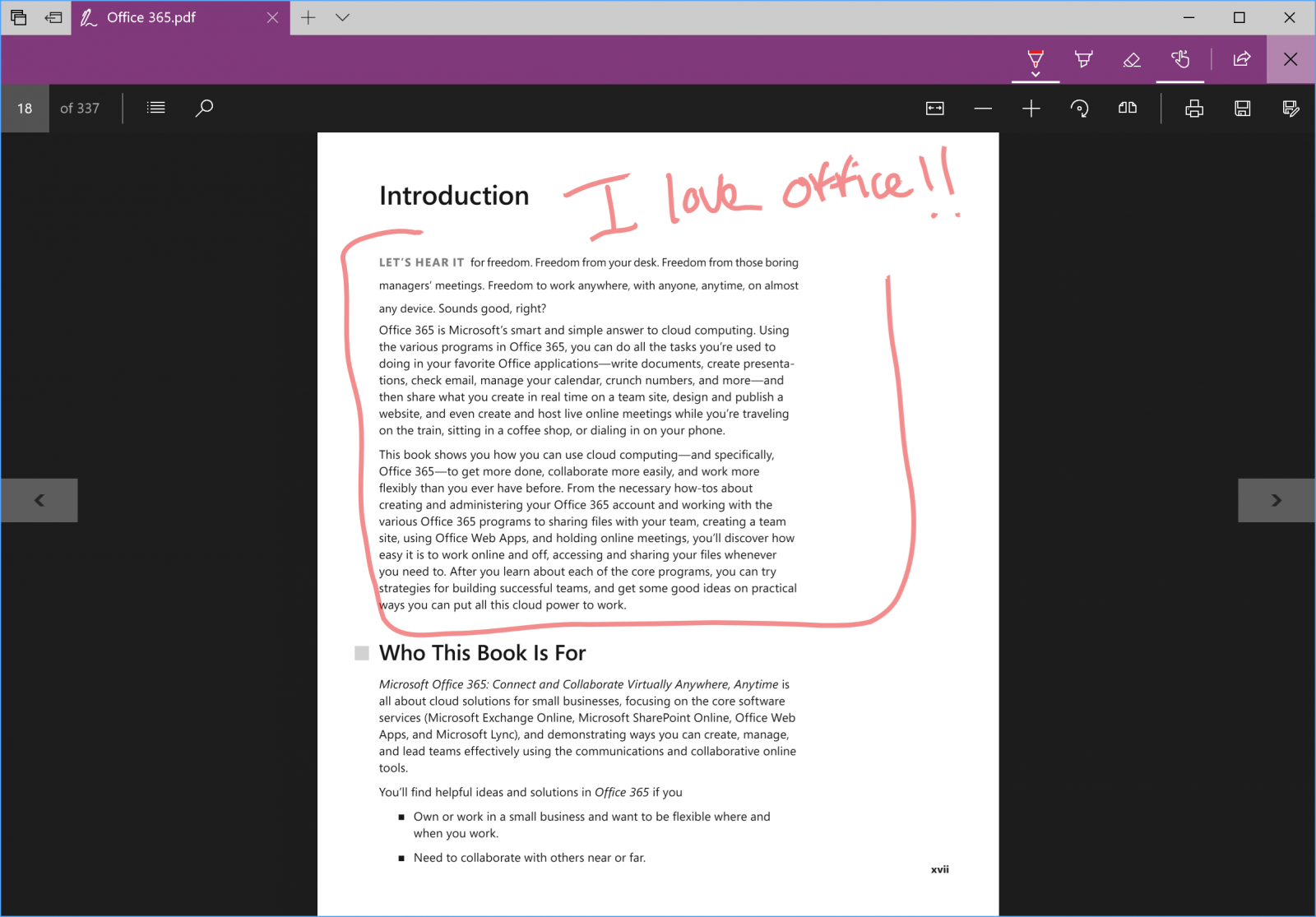Select the Highlighter tool
Image resolution: width=1316 pixels, height=917 pixels.
tap(1083, 59)
